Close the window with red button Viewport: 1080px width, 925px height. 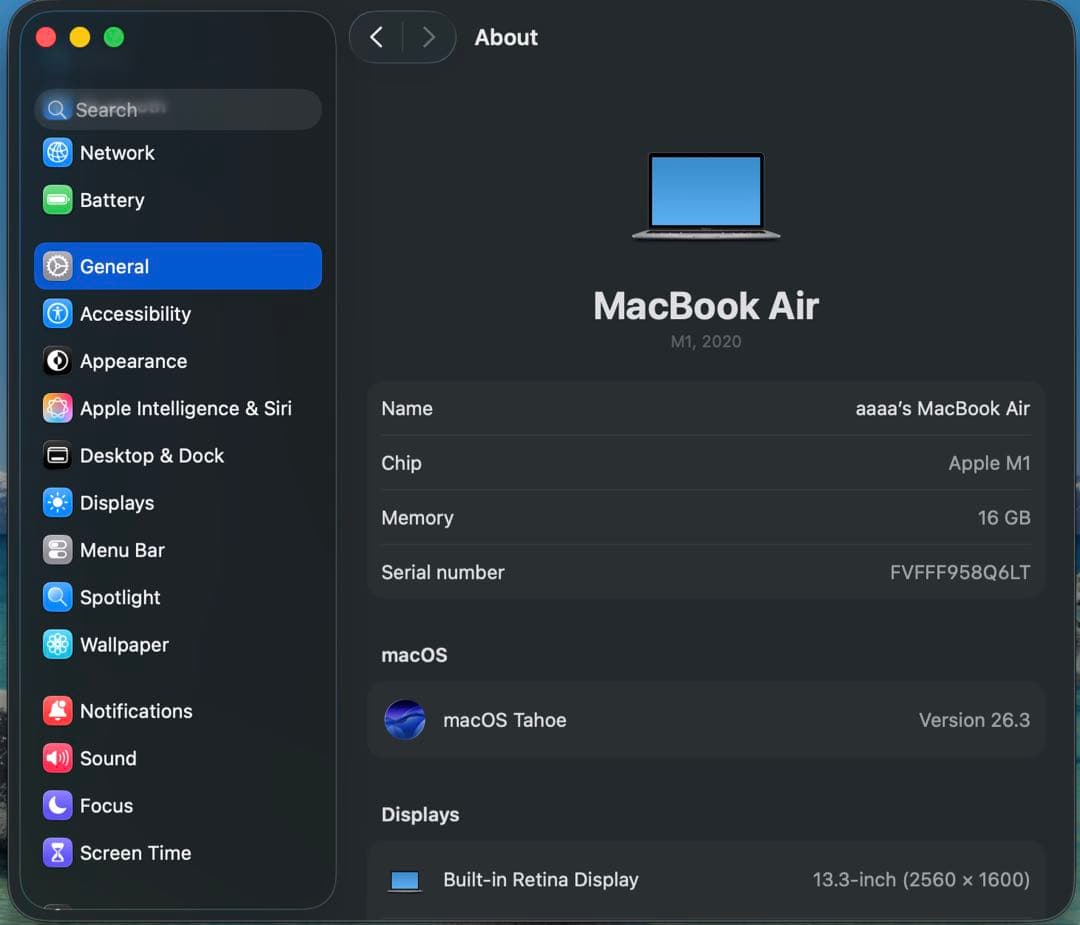point(45,37)
